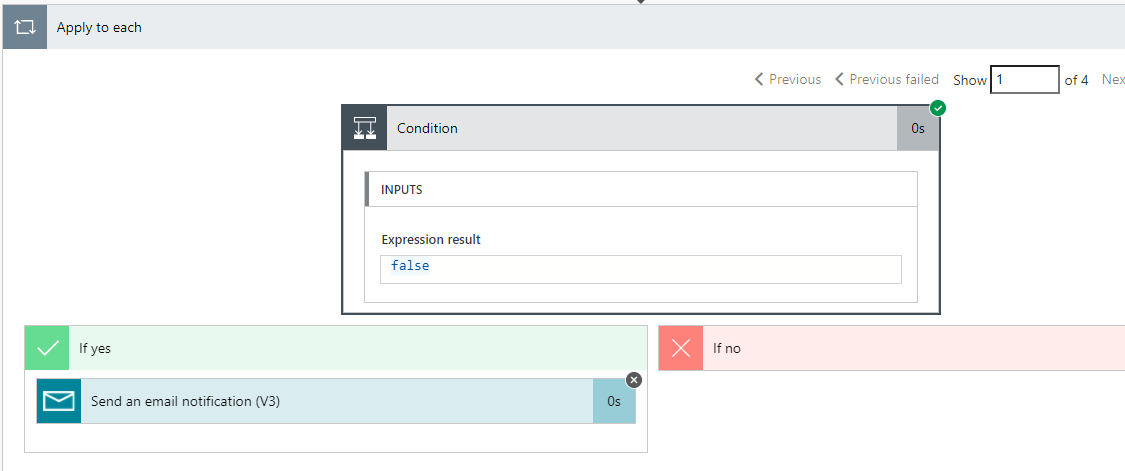The width and height of the screenshot is (1125, 471).
Task: Go to the Next iteration
Action: [1112, 79]
